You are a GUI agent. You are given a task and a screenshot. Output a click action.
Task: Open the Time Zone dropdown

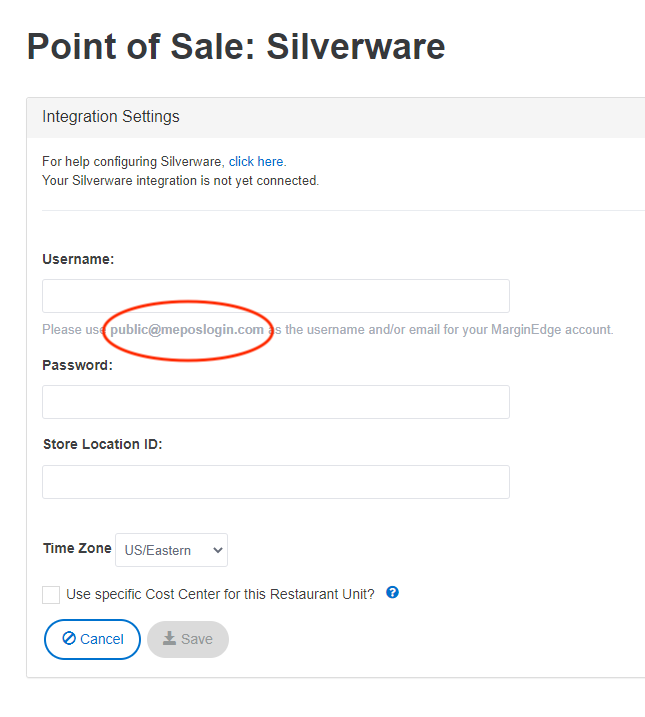point(171,550)
